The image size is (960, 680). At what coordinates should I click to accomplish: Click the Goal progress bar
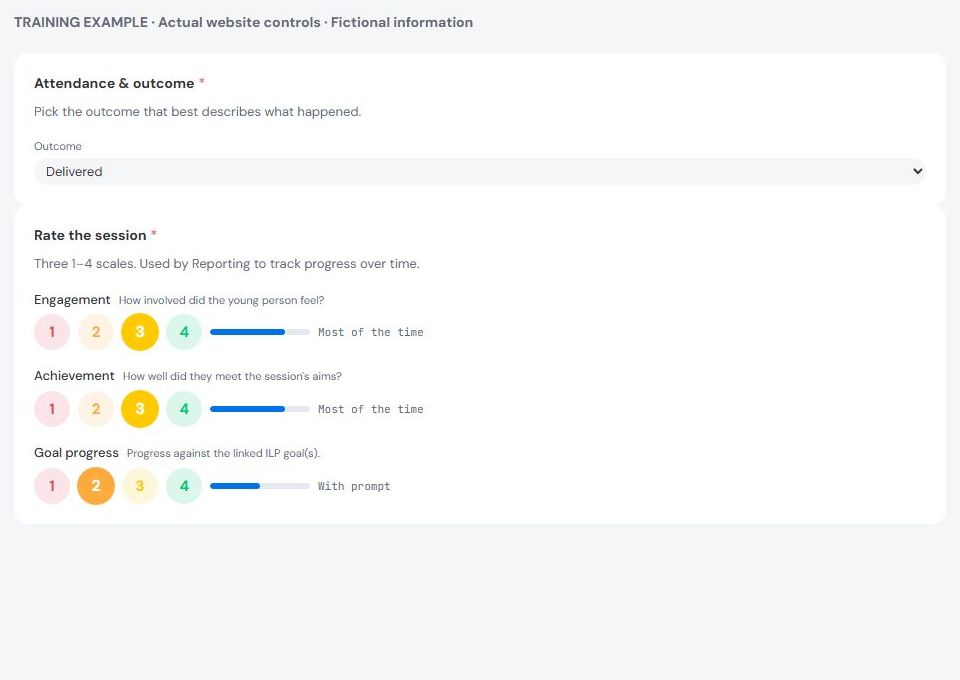click(260, 486)
